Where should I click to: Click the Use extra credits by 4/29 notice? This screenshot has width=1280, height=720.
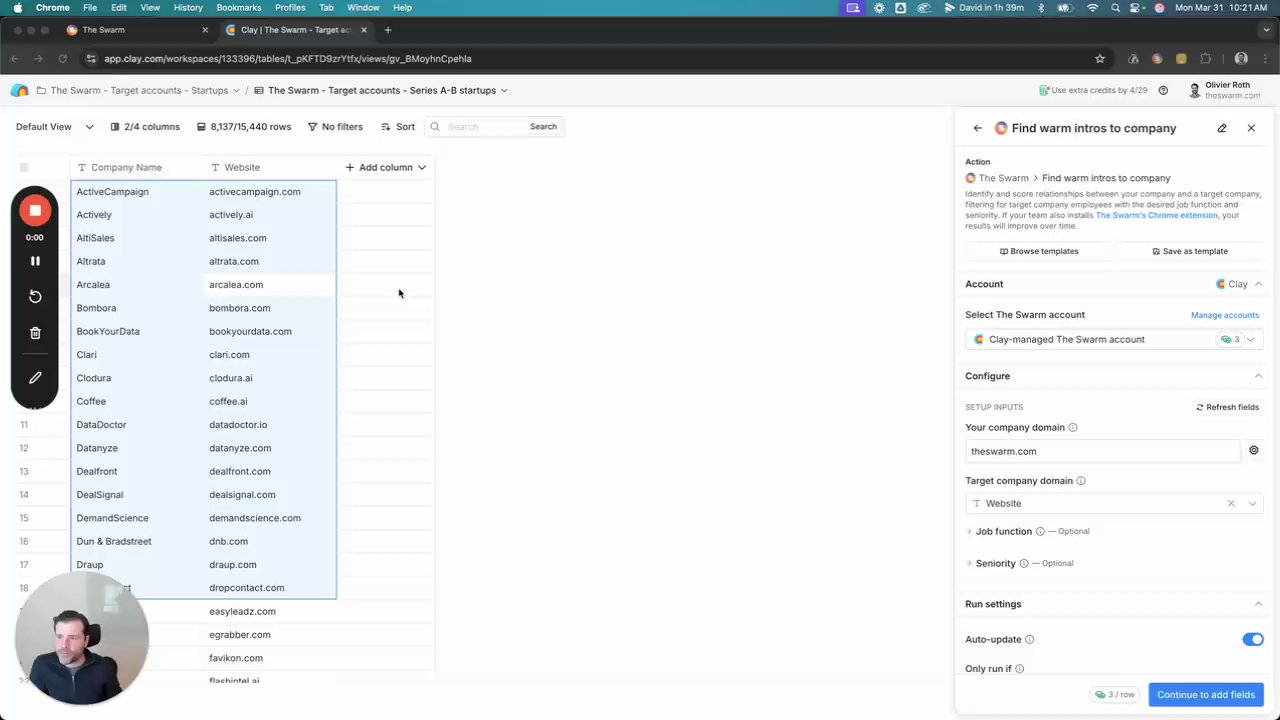click(x=1093, y=90)
